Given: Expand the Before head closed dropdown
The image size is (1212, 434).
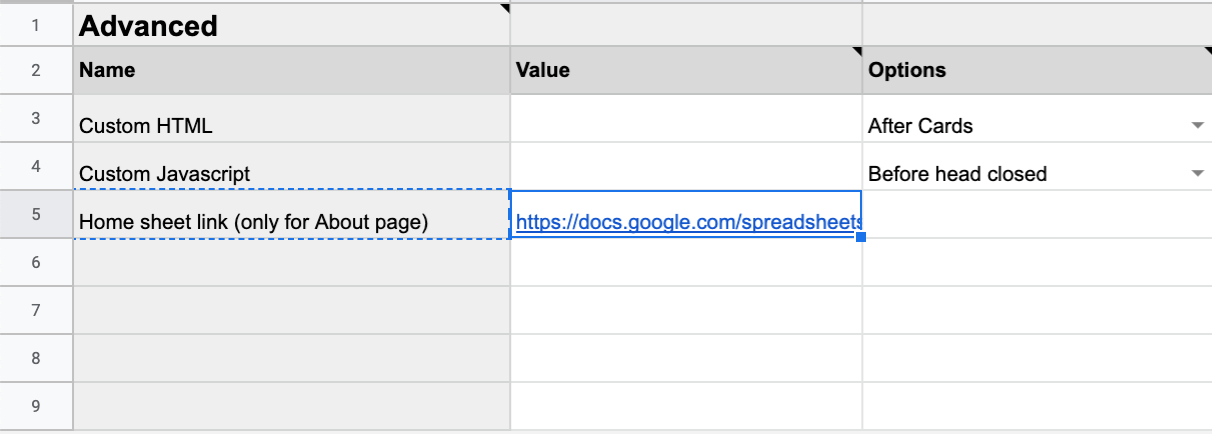Looking at the screenshot, I should coord(1197,174).
